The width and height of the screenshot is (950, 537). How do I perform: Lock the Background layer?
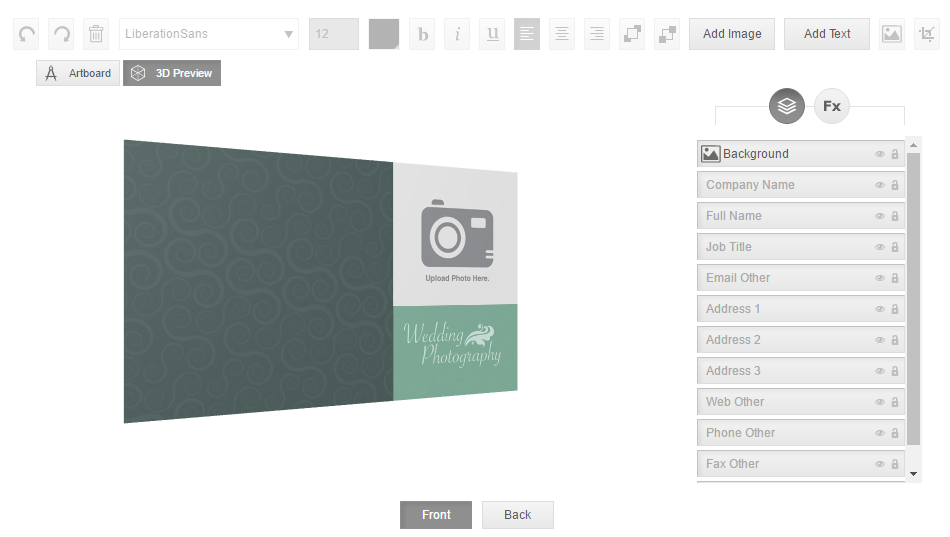(895, 154)
